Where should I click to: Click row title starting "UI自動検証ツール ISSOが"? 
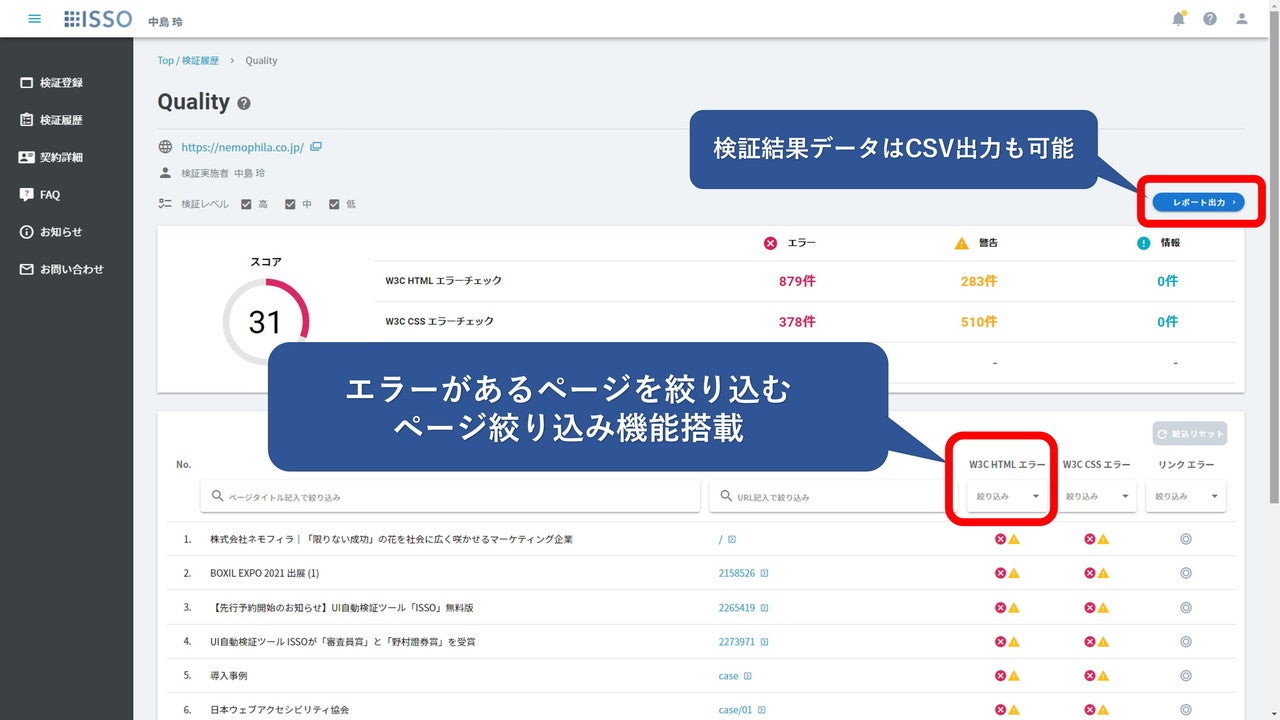tap(343, 642)
